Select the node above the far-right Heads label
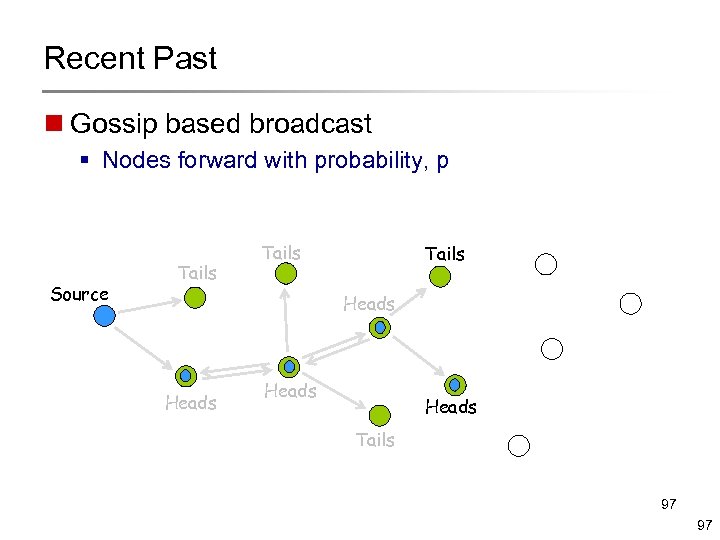Screen dimensions: 720x540 pyautogui.click(x=454, y=384)
